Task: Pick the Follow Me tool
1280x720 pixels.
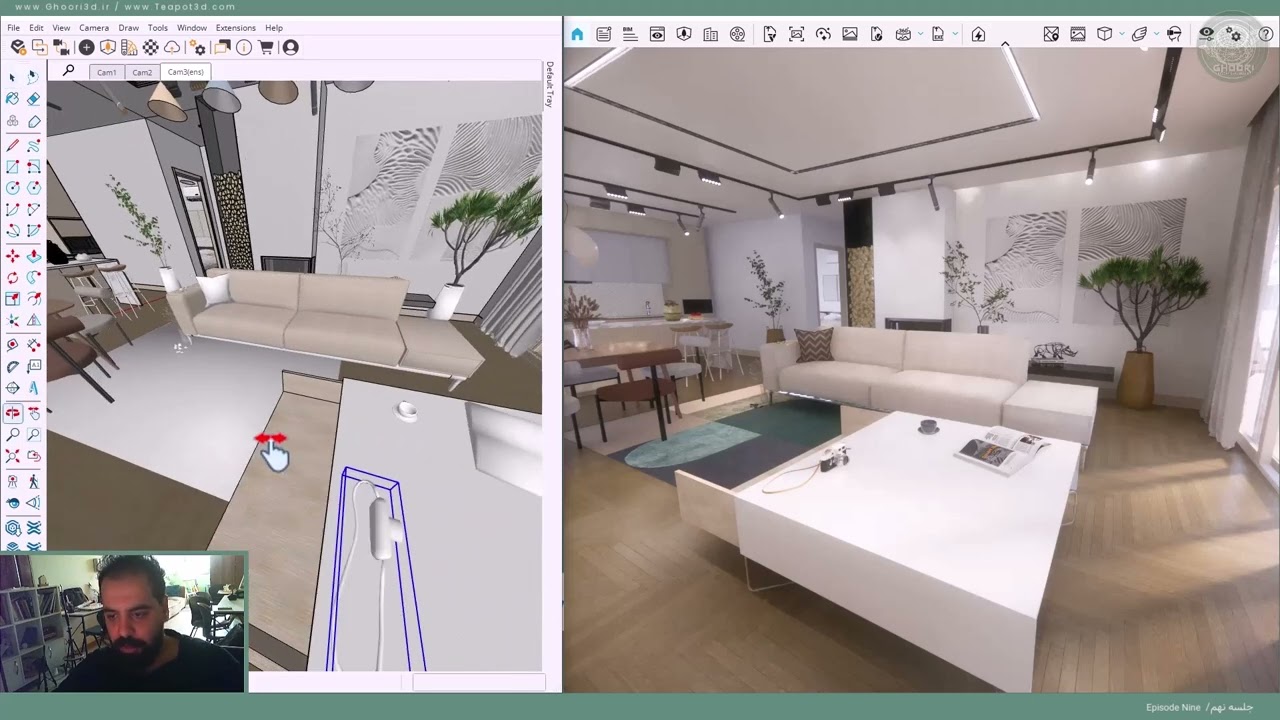Action: point(34,277)
